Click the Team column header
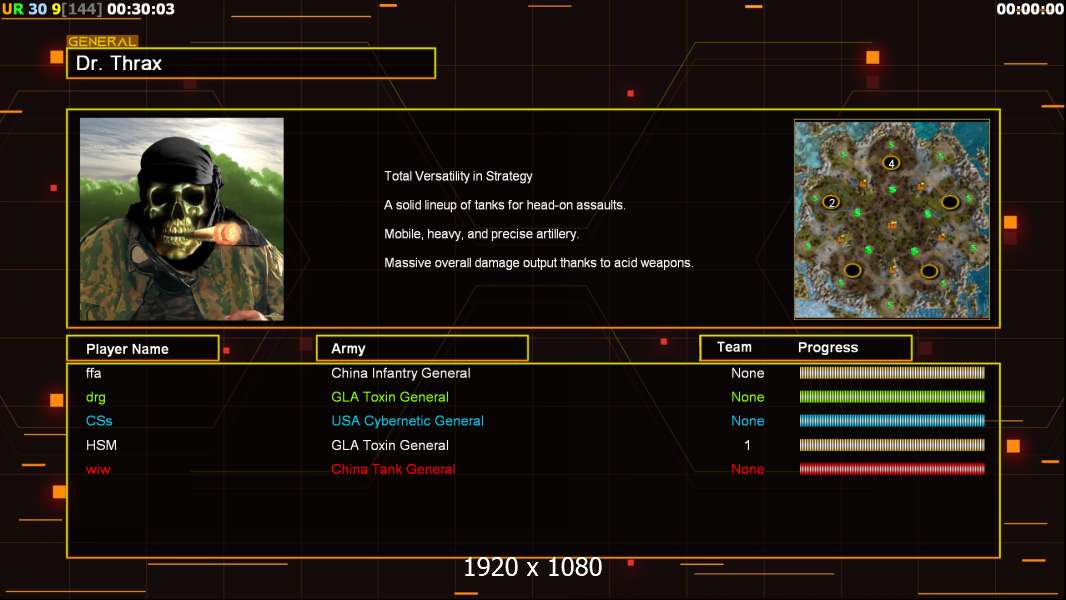The width and height of the screenshot is (1066, 600). [x=734, y=347]
